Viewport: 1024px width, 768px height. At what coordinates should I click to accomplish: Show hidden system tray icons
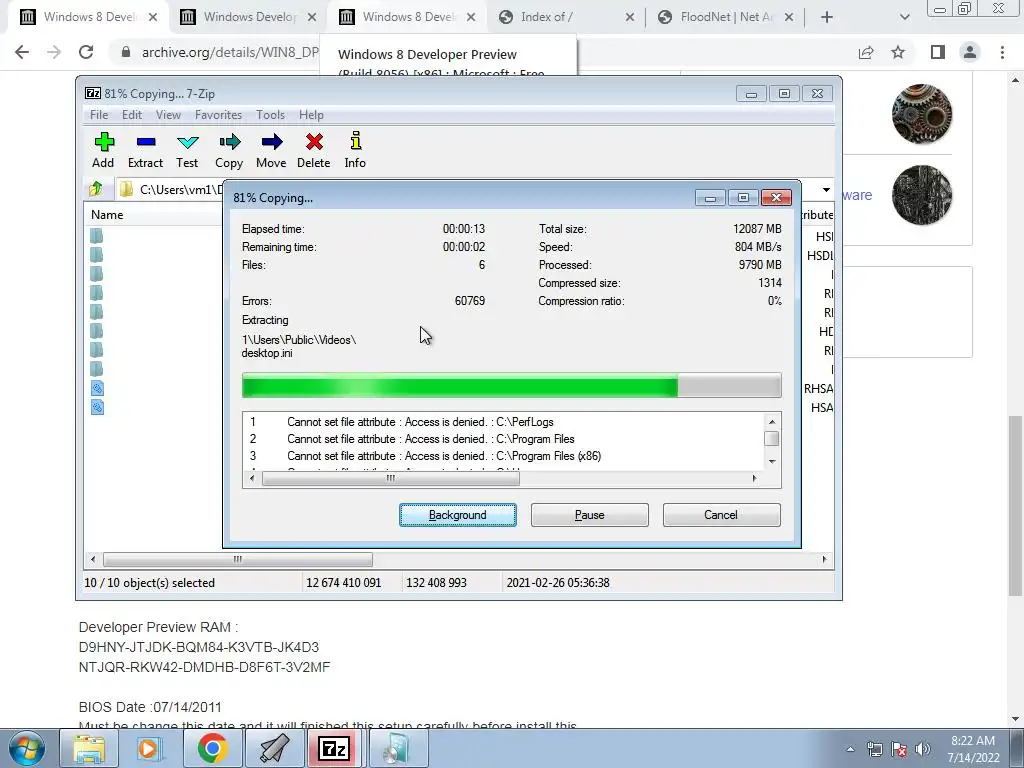pos(850,749)
